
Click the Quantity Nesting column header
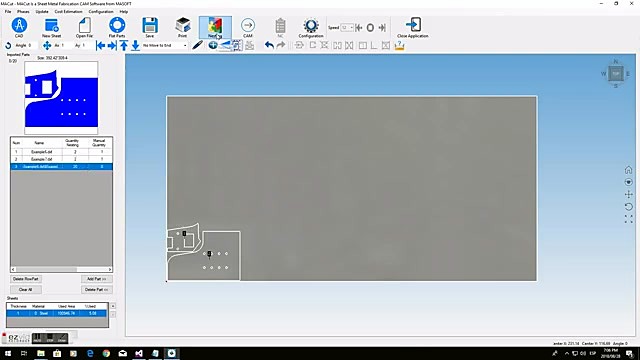(x=72, y=143)
